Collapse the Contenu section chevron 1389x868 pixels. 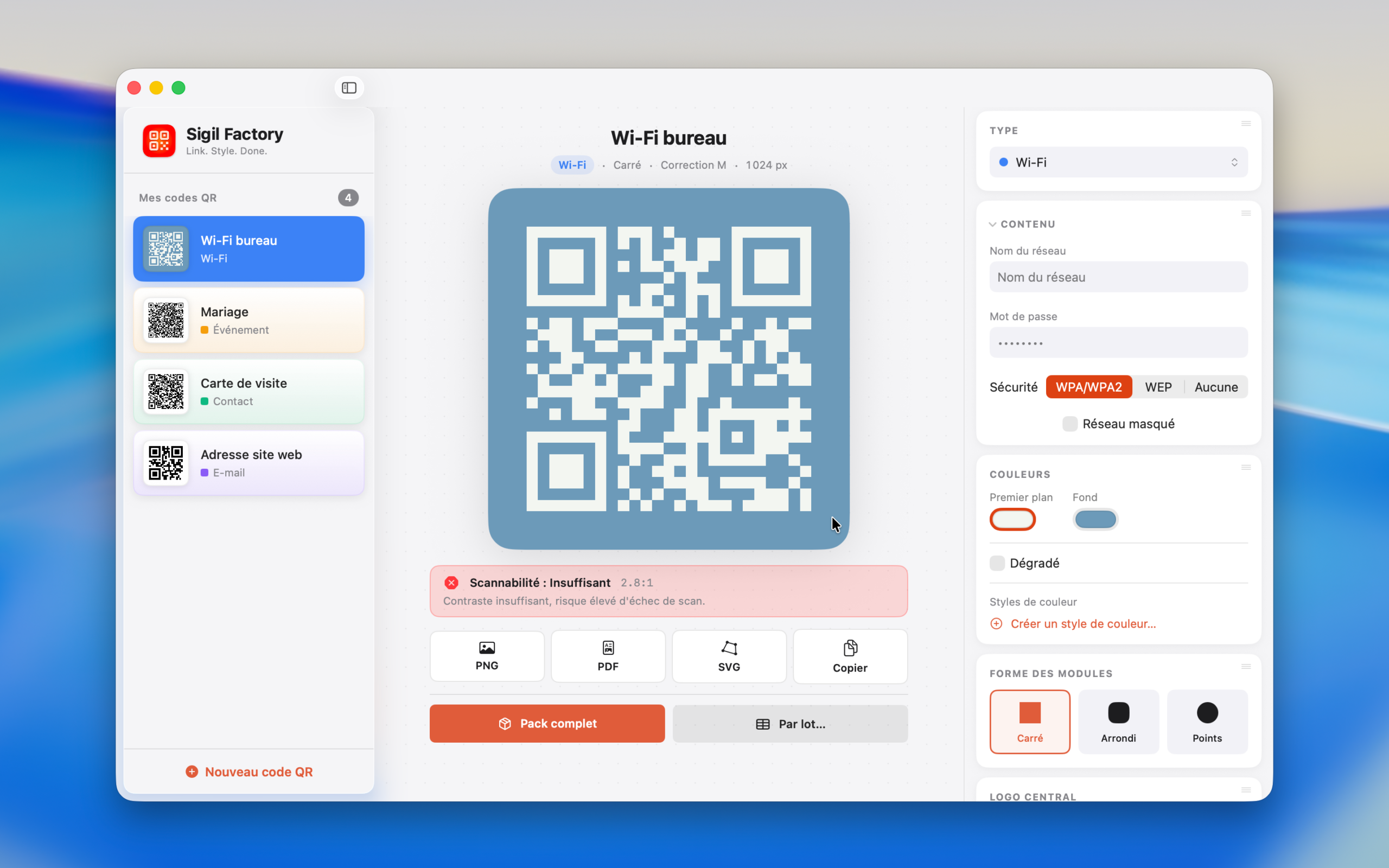(x=992, y=225)
